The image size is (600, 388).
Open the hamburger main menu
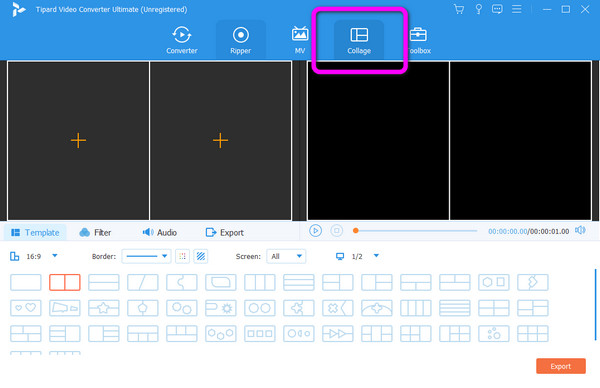[x=517, y=9]
